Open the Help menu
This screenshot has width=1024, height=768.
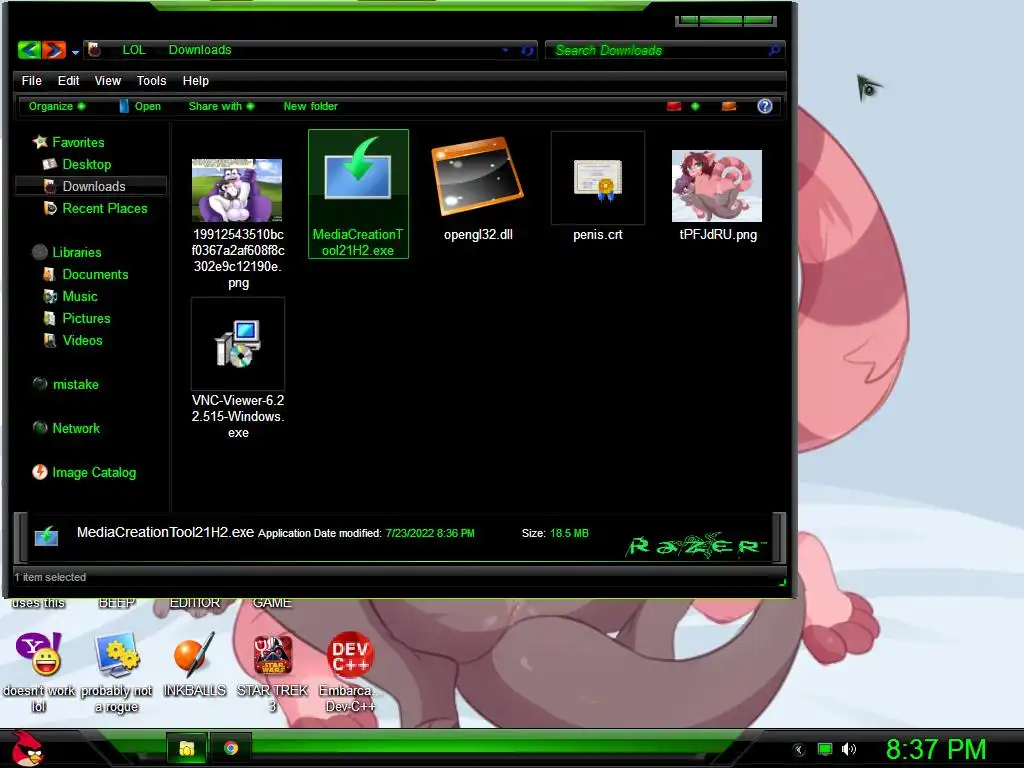click(x=195, y=81)
